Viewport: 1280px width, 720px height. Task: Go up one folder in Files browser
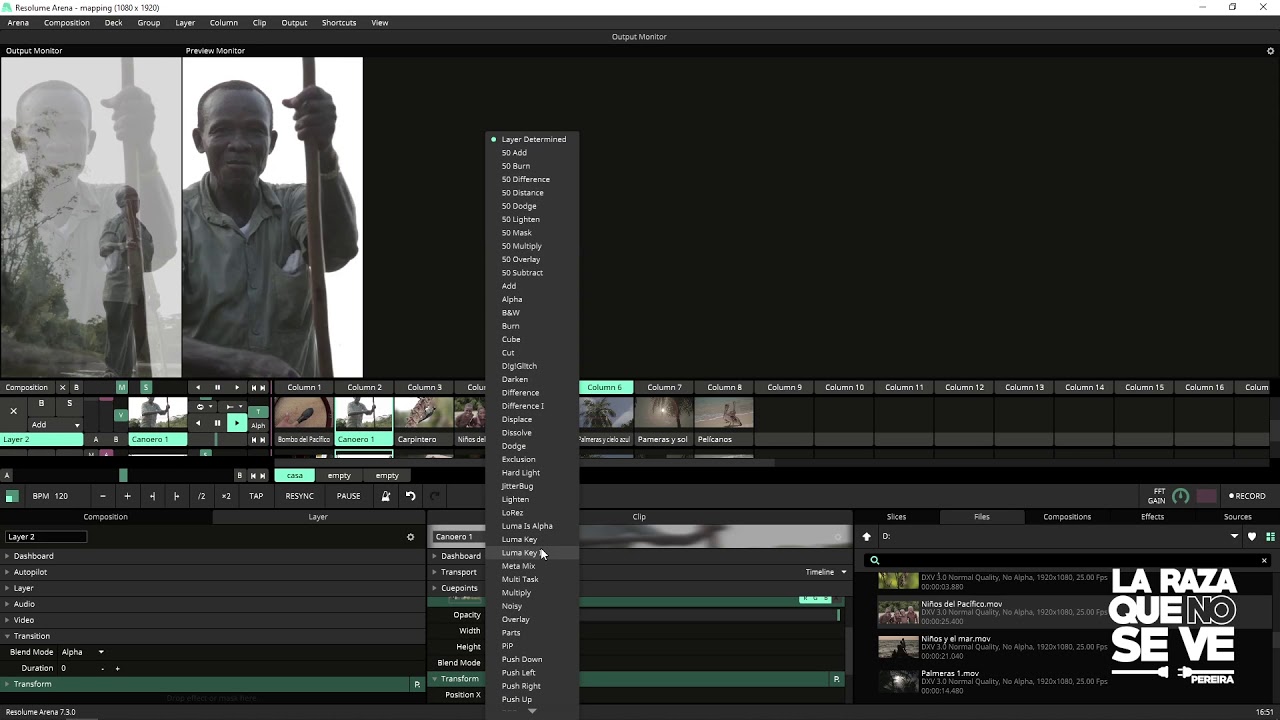pos(866,537)
